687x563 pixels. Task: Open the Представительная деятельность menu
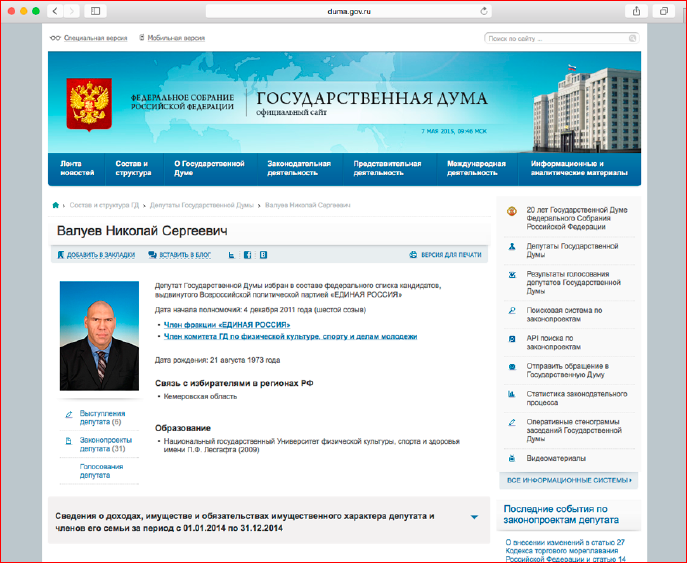coord(387,168)
